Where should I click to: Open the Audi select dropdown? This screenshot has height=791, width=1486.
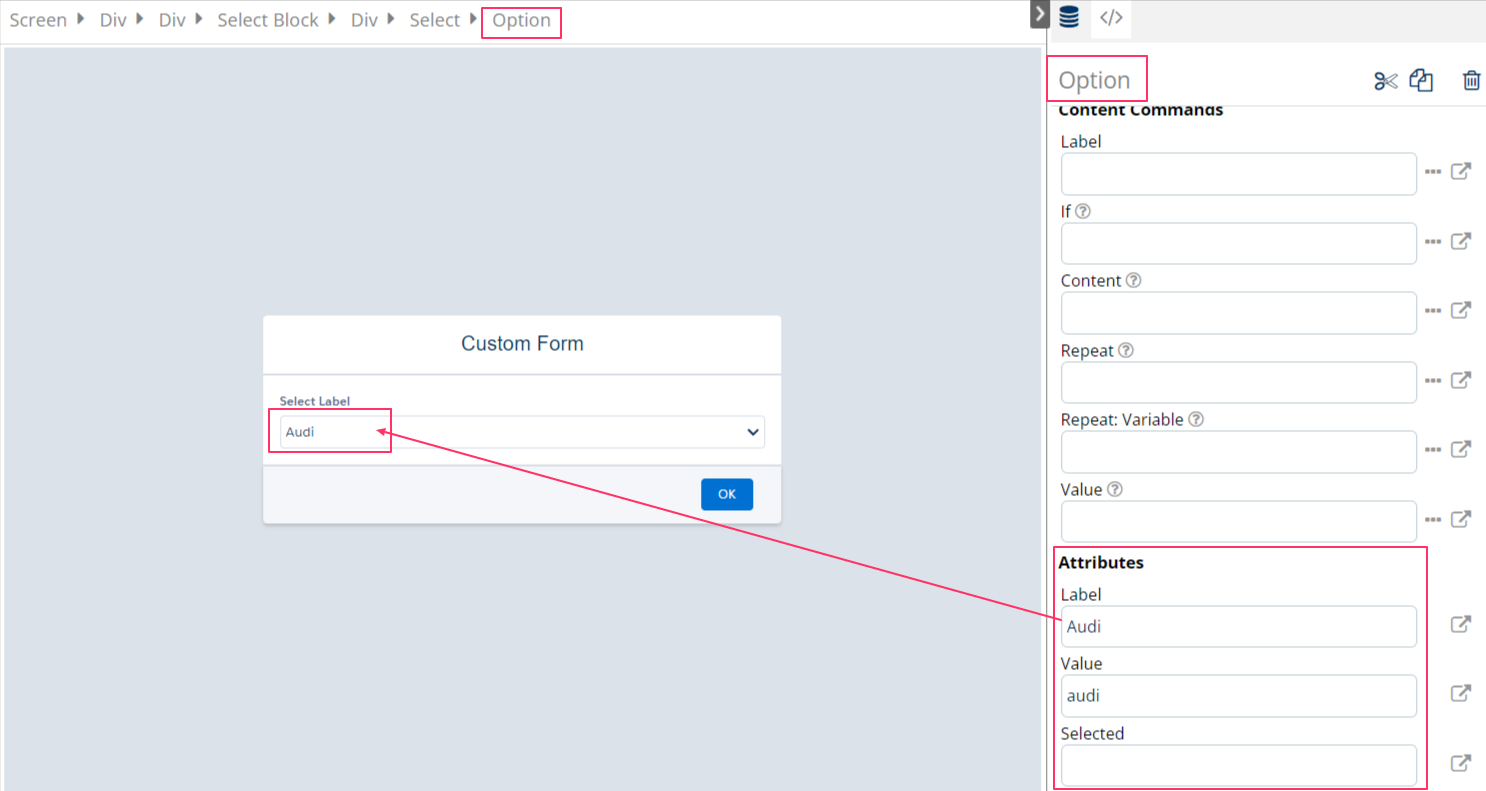520,432
